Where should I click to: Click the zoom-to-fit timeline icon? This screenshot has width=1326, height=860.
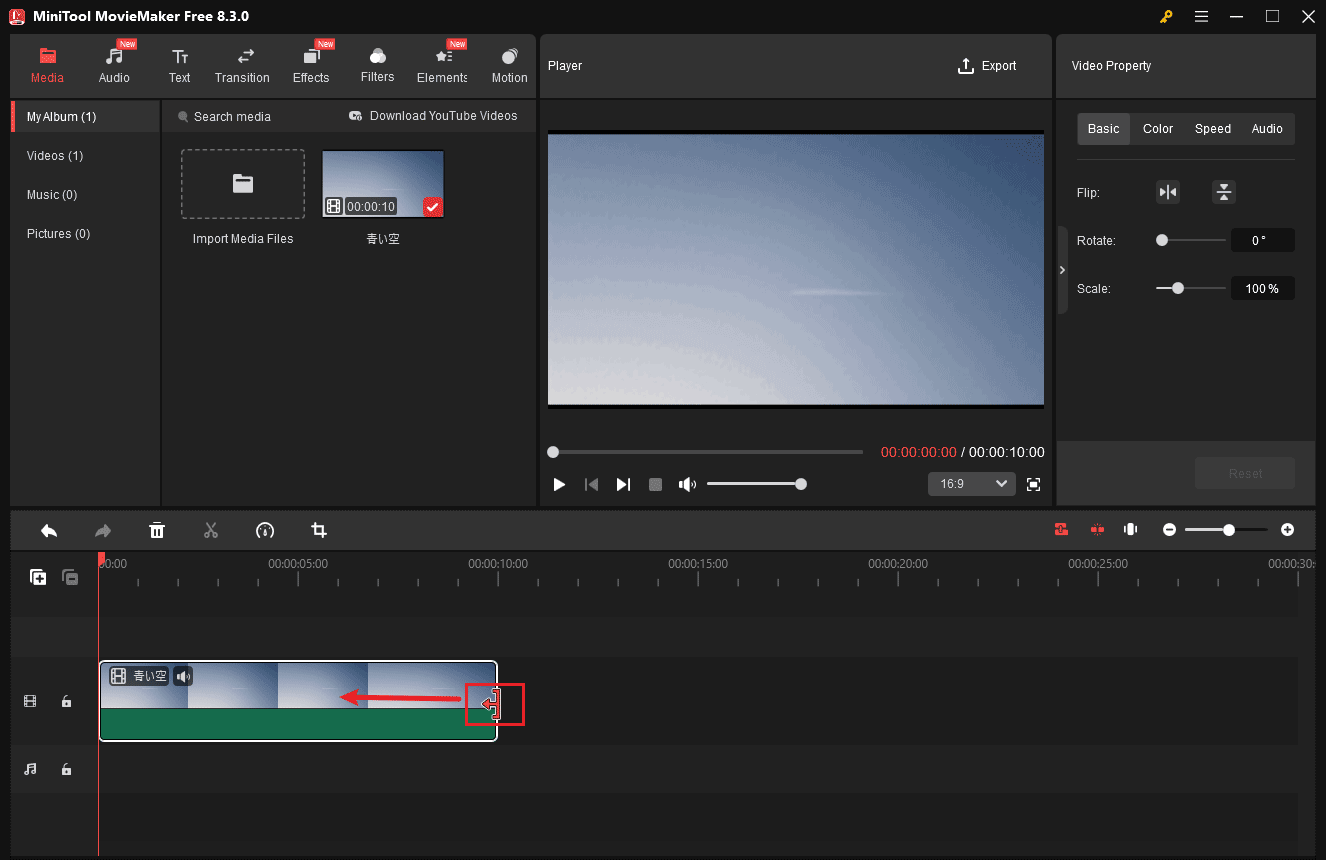point(1131,529)
